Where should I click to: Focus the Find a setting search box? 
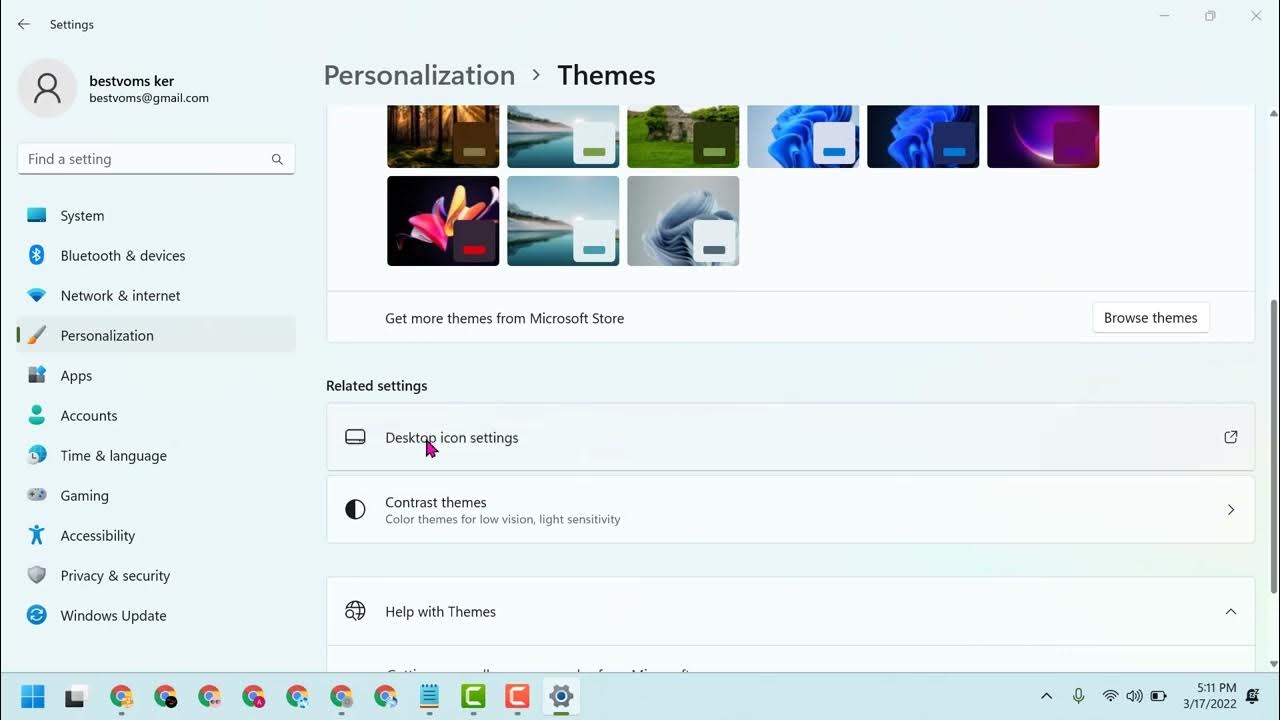tap(156, 159)
